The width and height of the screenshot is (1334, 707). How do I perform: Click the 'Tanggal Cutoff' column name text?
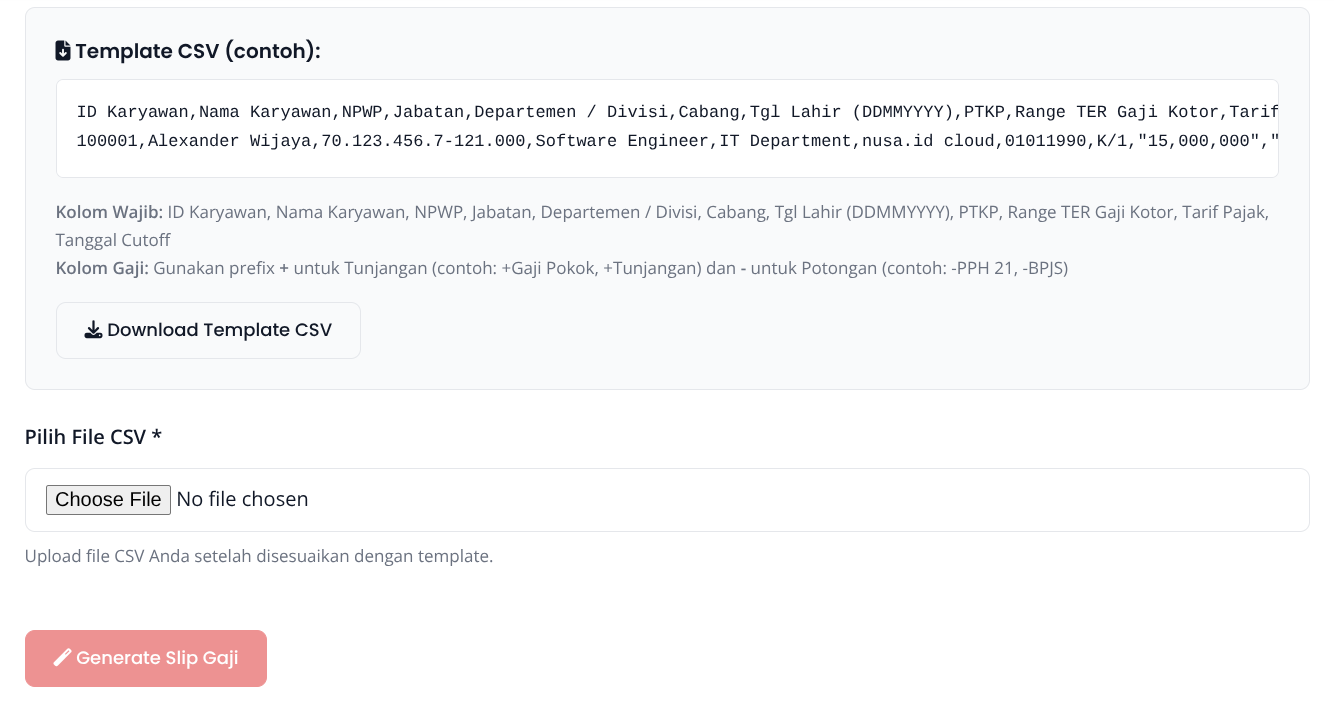pos(113,240)
